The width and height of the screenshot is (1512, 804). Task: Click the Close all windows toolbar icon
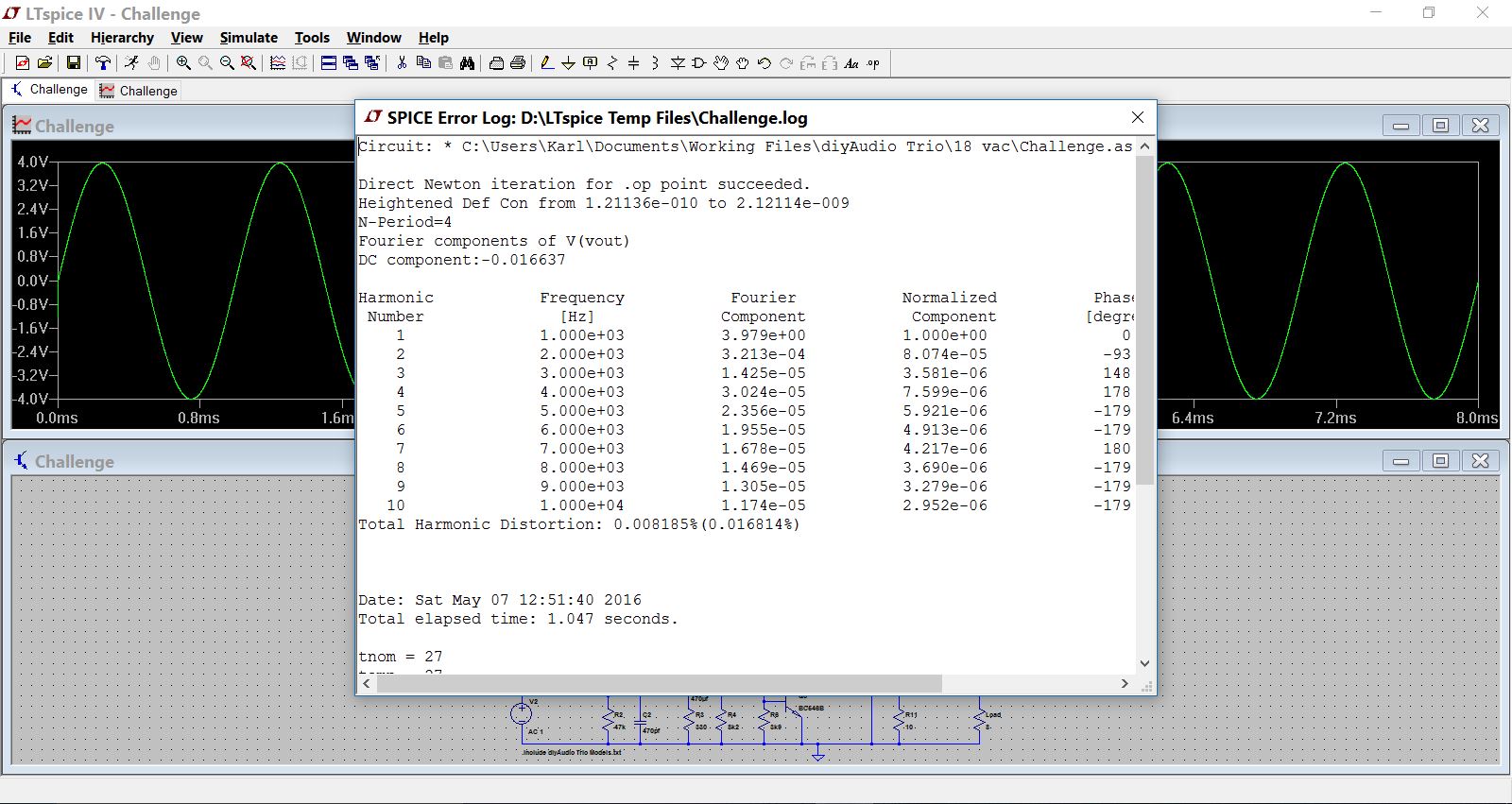click(372, 63)
